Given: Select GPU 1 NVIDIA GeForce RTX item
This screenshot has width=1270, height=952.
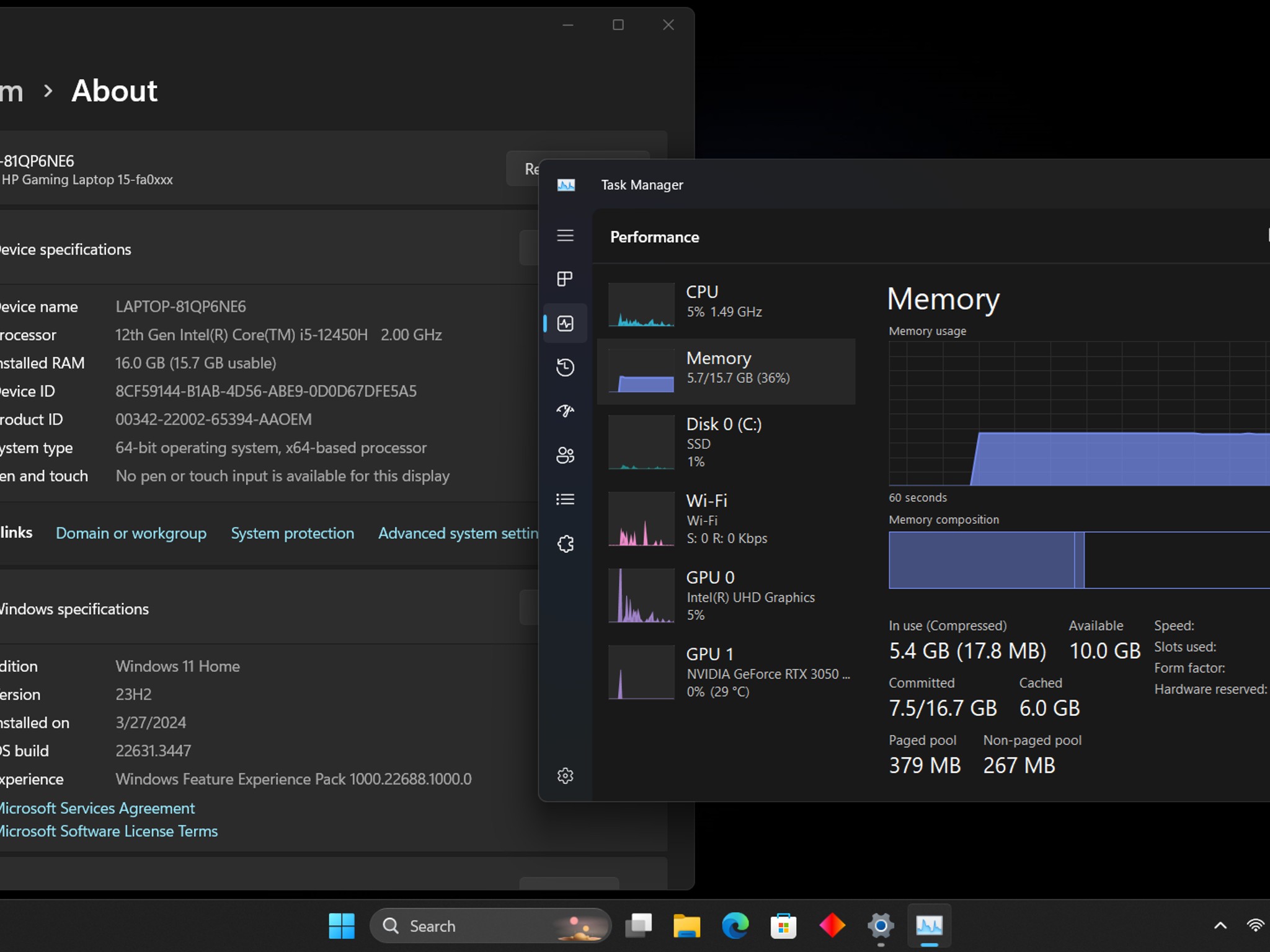Looking at the screenshot, I should pos(726,672).
